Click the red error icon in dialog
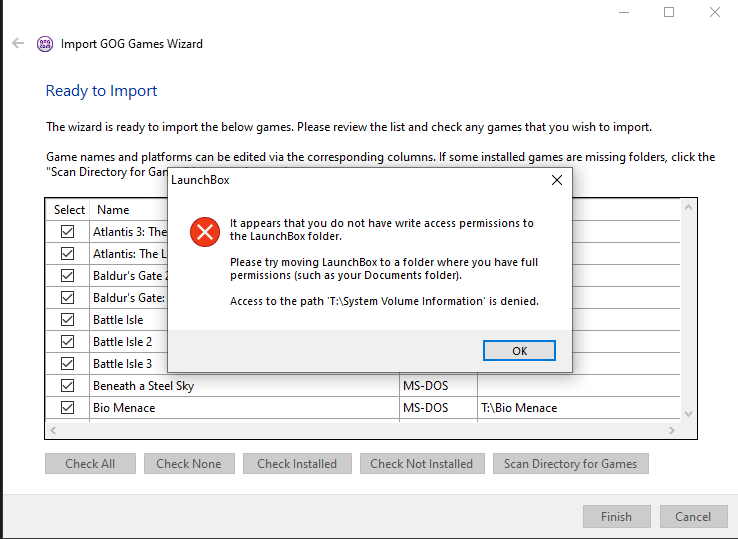 click(x=205, y=233)
